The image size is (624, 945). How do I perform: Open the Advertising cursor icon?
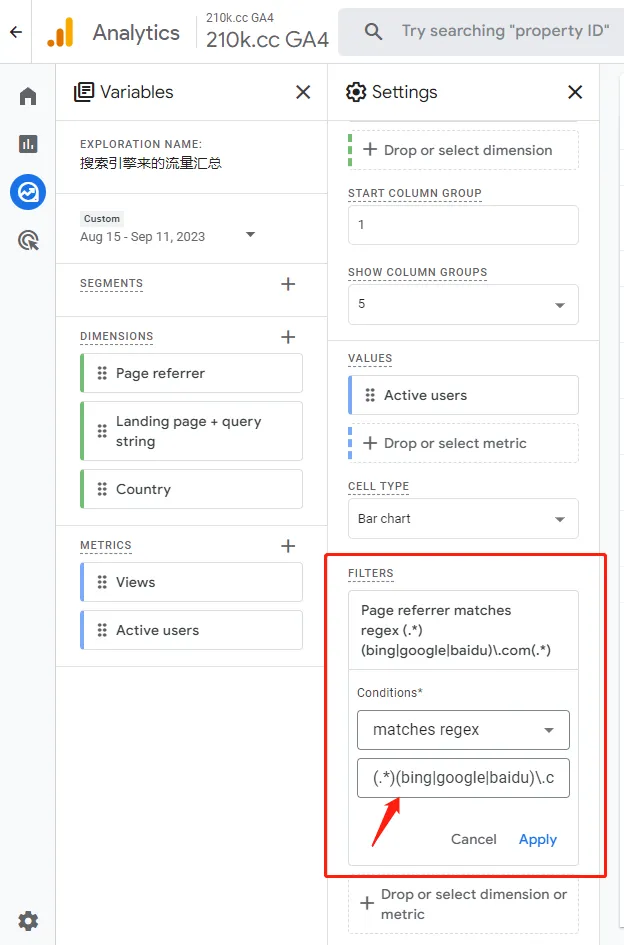(x=28, y=240)
